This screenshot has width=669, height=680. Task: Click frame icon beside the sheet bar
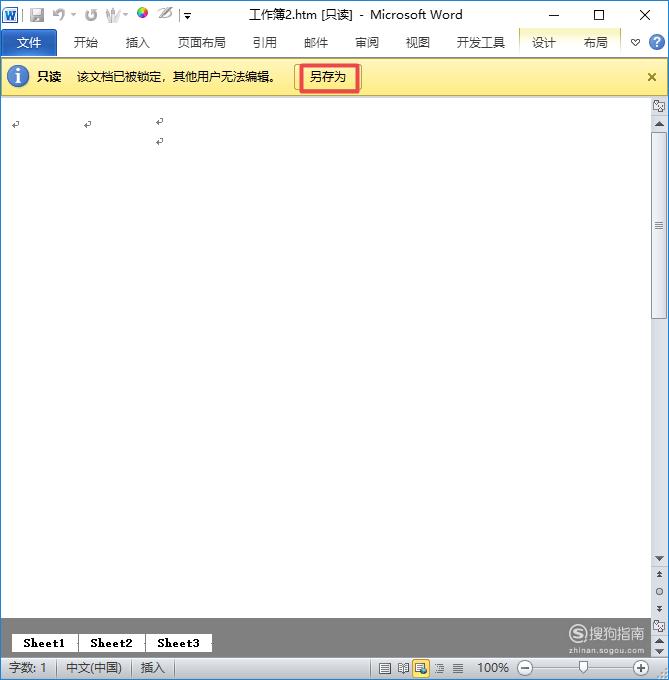tap(659, 626)
